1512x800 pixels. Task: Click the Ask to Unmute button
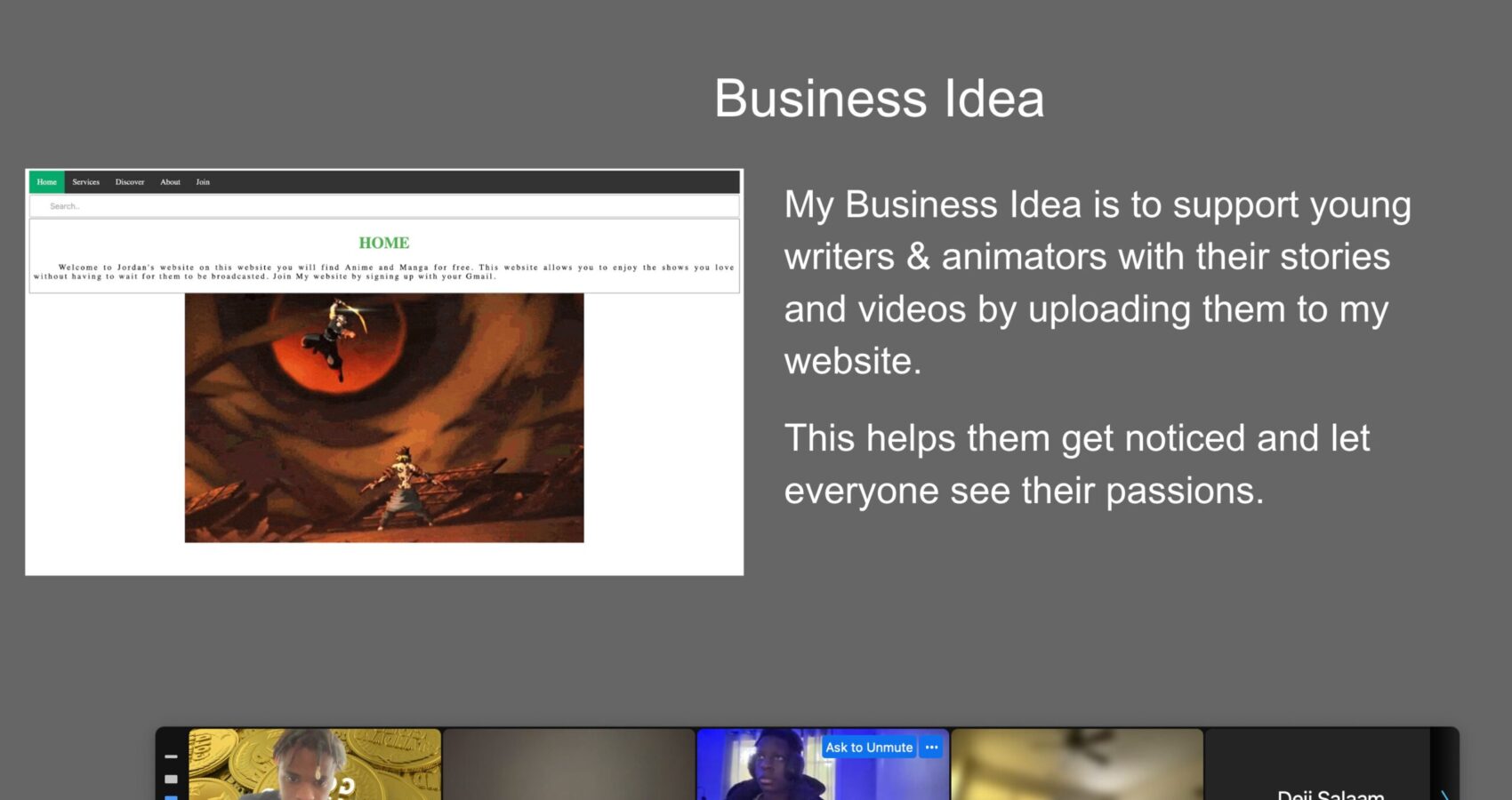pyautogui.click(x=868, y=748)
